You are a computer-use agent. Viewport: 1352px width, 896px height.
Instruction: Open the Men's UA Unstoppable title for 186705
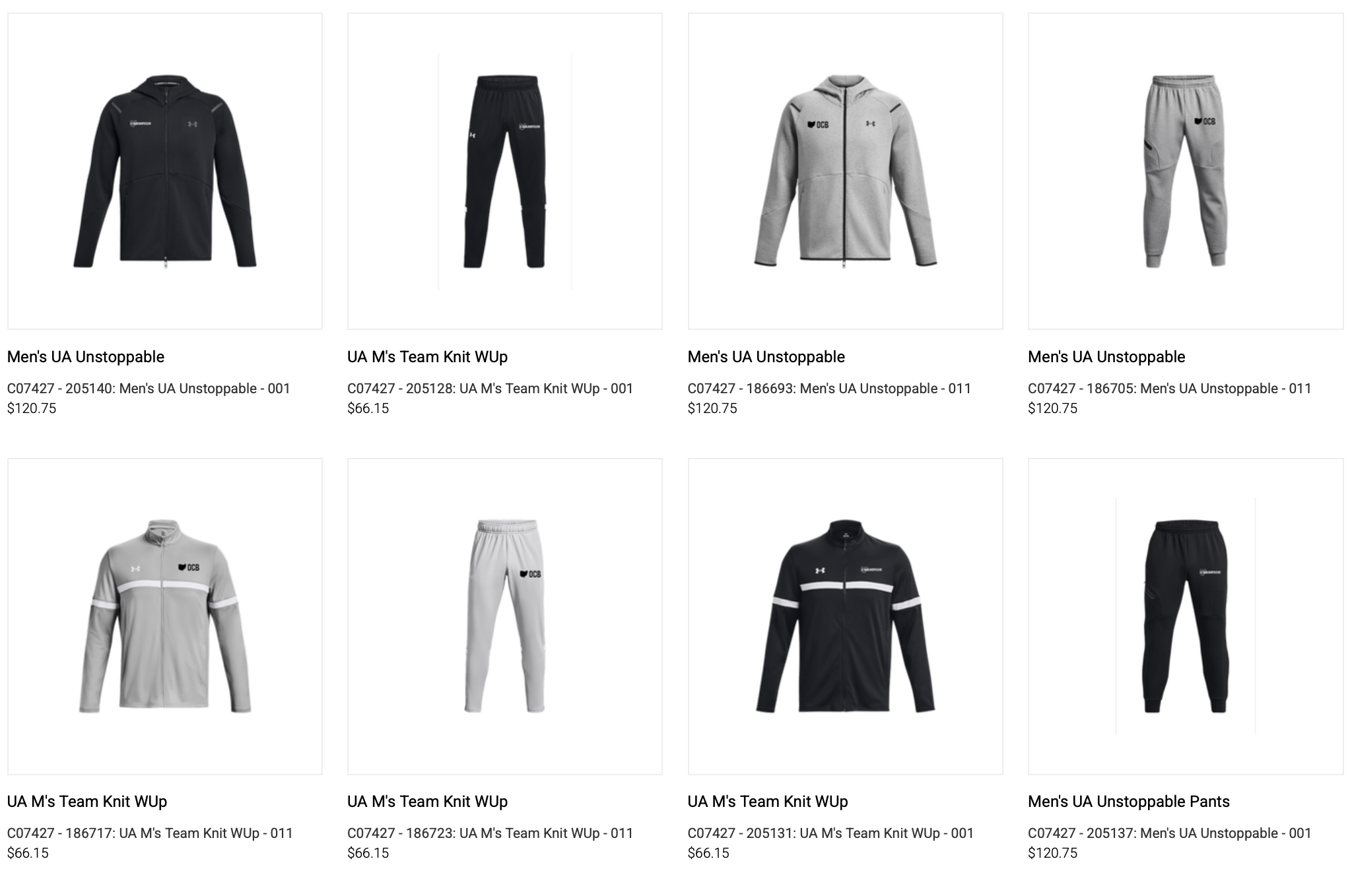1106,357
